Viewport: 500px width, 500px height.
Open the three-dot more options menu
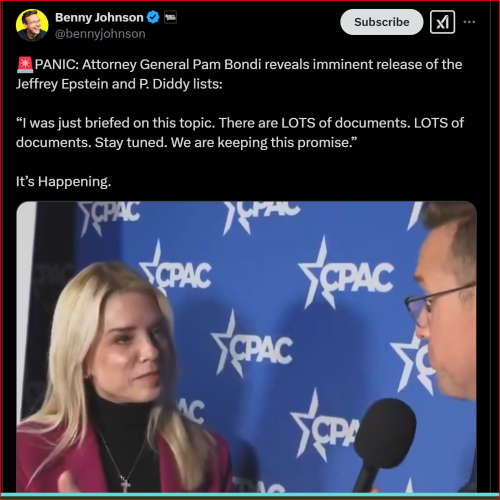tap(469, 22)
